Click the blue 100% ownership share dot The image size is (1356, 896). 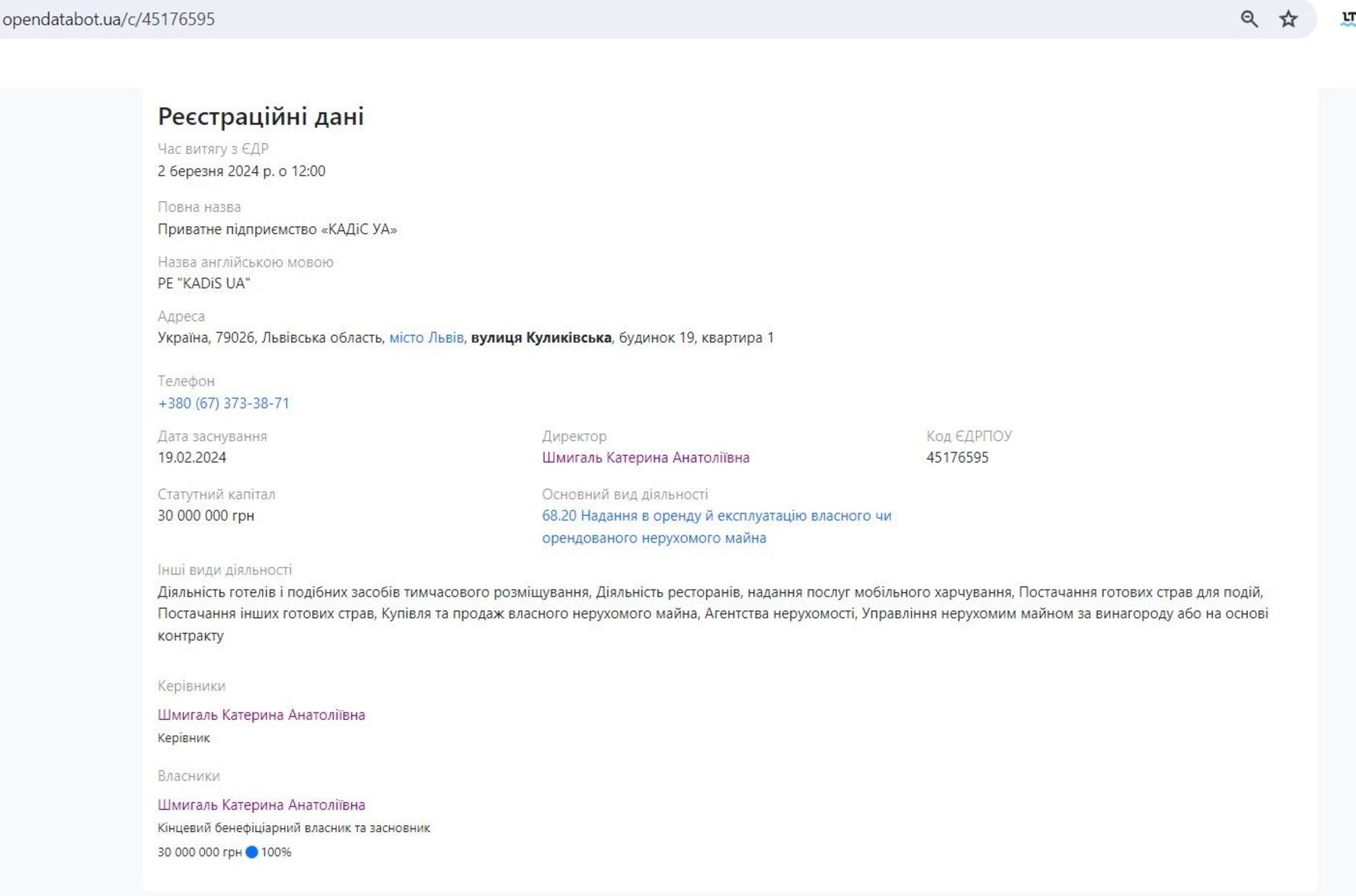click(x=251, y=852)
